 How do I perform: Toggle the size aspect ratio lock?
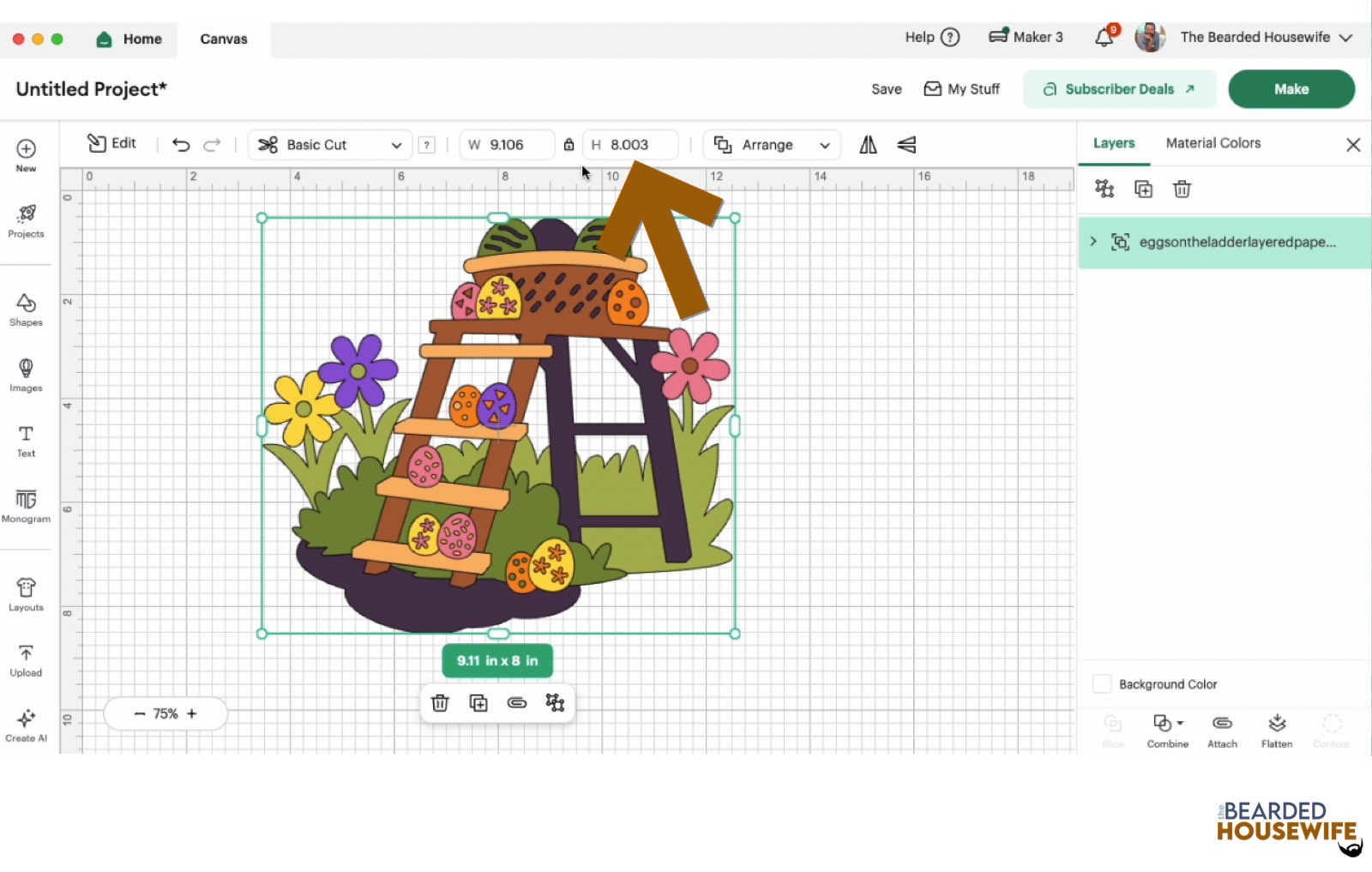click(569, 145)
